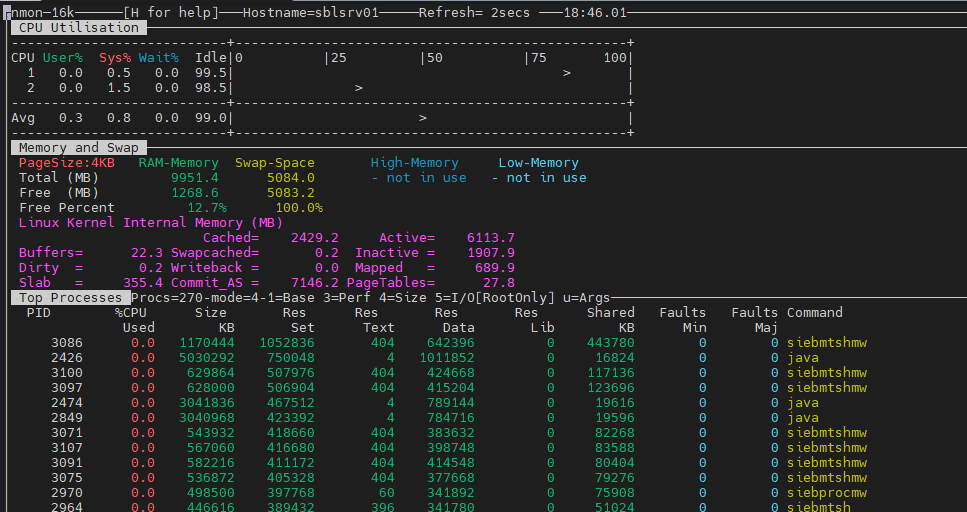Click the 'User%' column header
Viewport: 967px width, 512px height.
pos(63,58)
